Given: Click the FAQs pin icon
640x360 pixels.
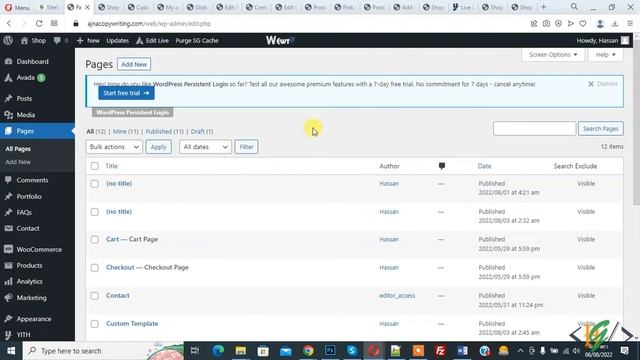Looking at the screenshot, I should tap(9, 212).
